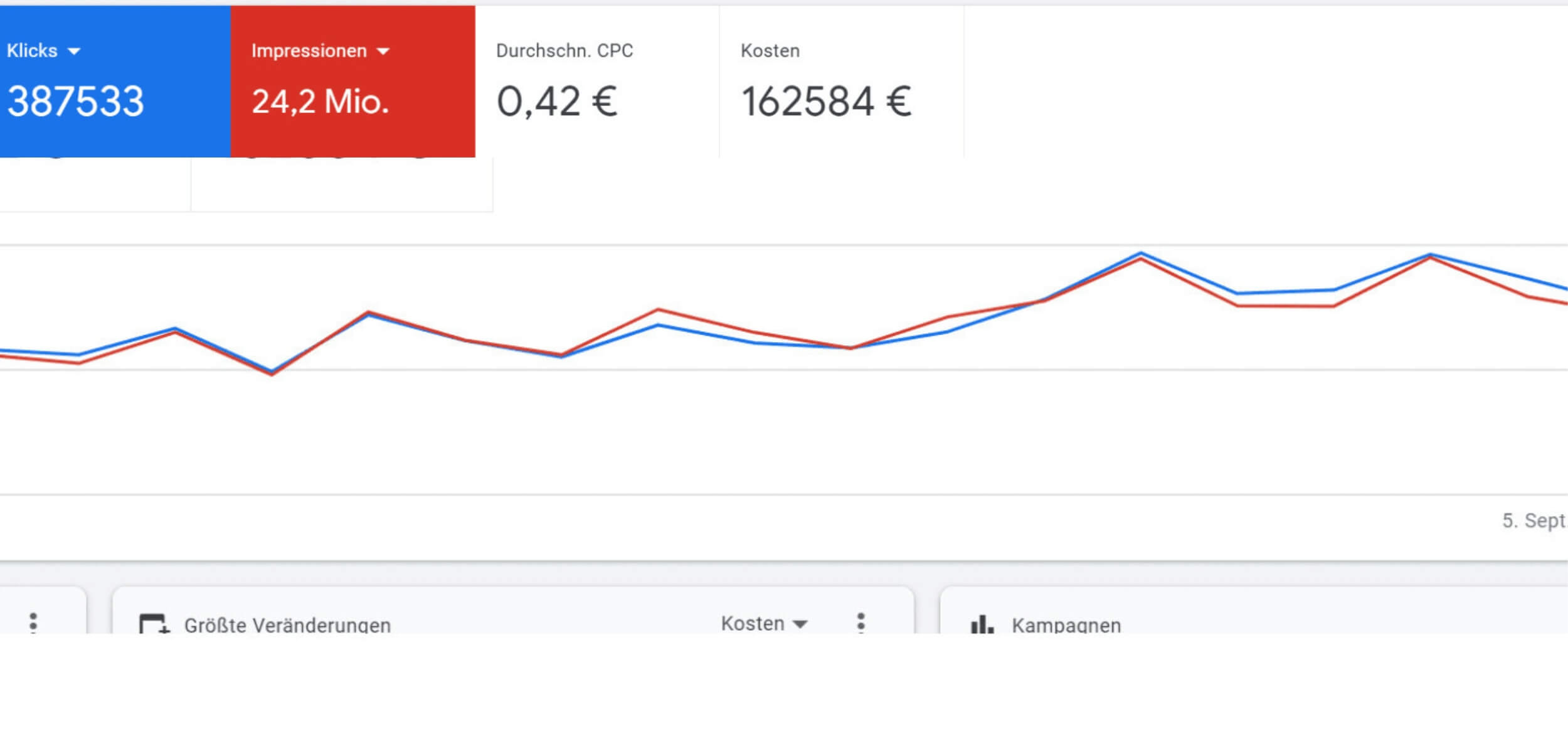The image size is (1568, 753).
Task: Click the Größte Veränderungen card title
Action: (287, 625)
